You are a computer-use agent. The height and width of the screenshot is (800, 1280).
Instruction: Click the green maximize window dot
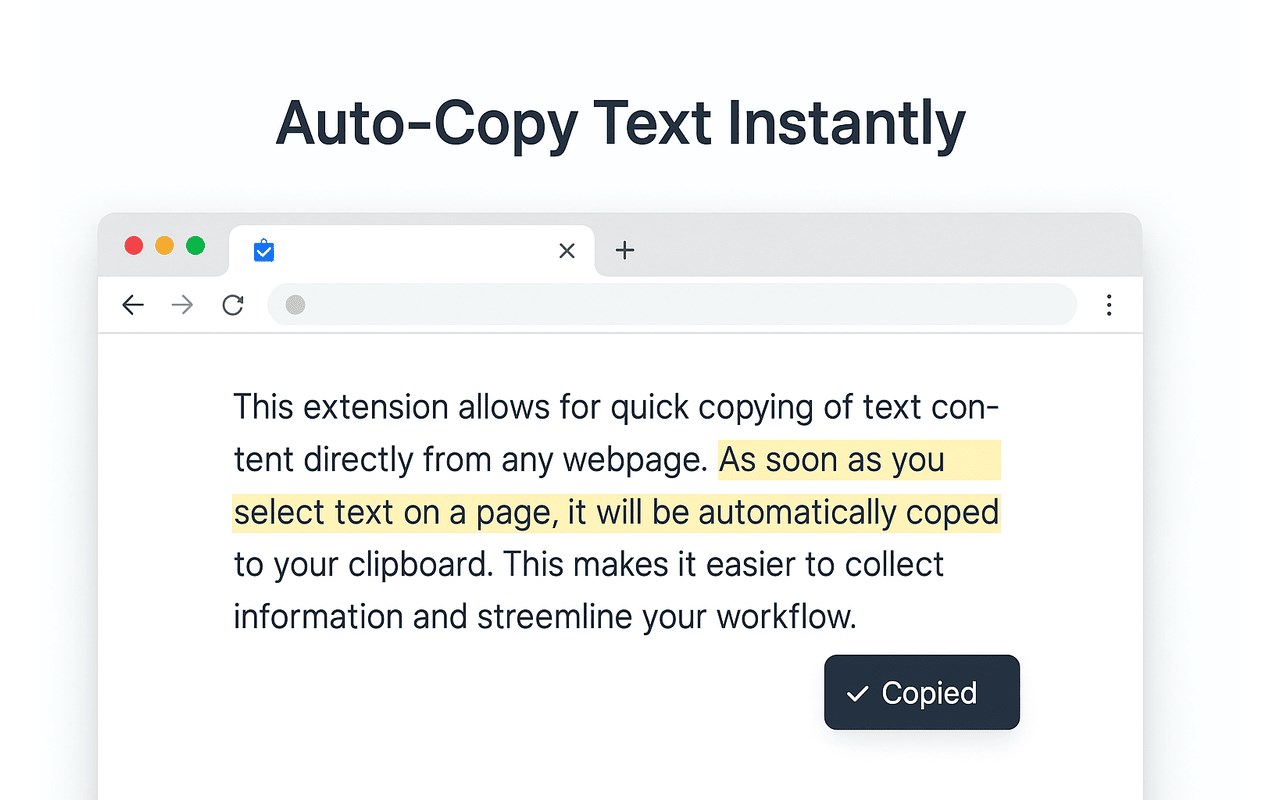click(196, 246)
